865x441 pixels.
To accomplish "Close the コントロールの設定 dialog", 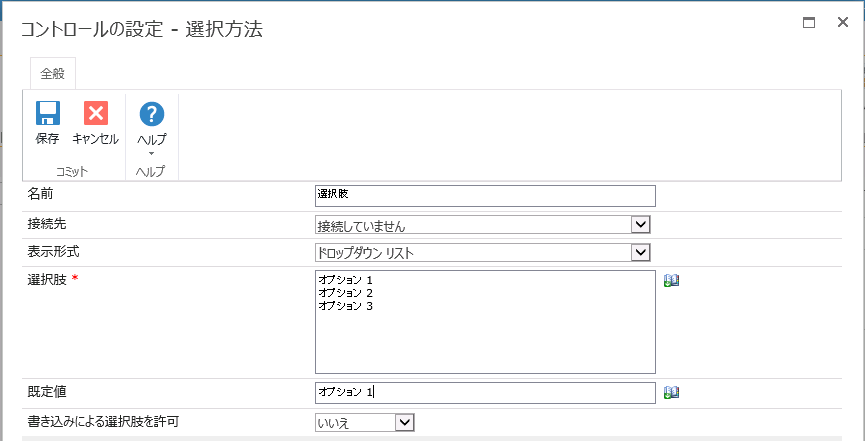I will (x=842, y=22).
